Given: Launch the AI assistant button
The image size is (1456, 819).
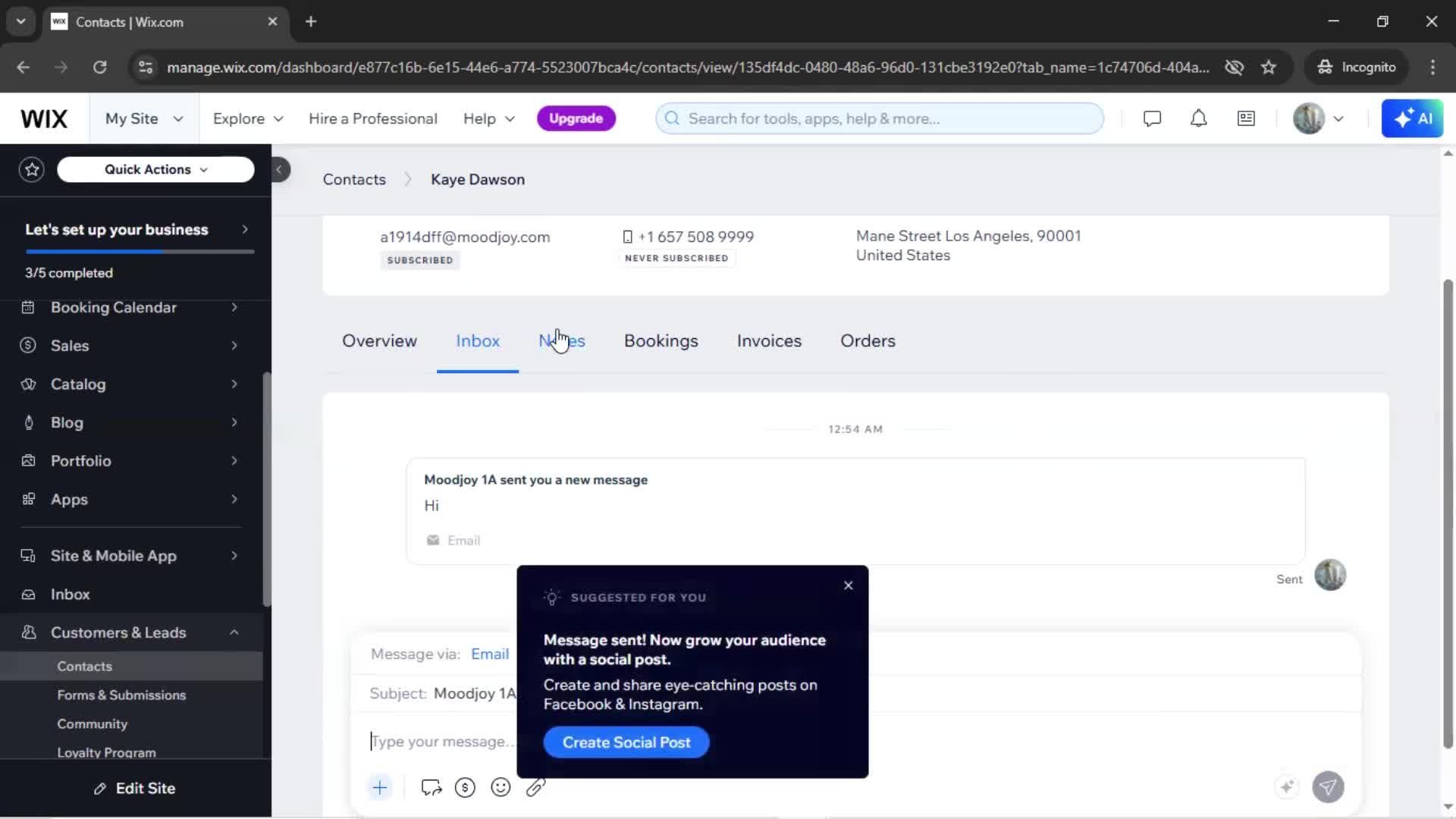Looking at the screenshot, I should tap(1412, 118).
